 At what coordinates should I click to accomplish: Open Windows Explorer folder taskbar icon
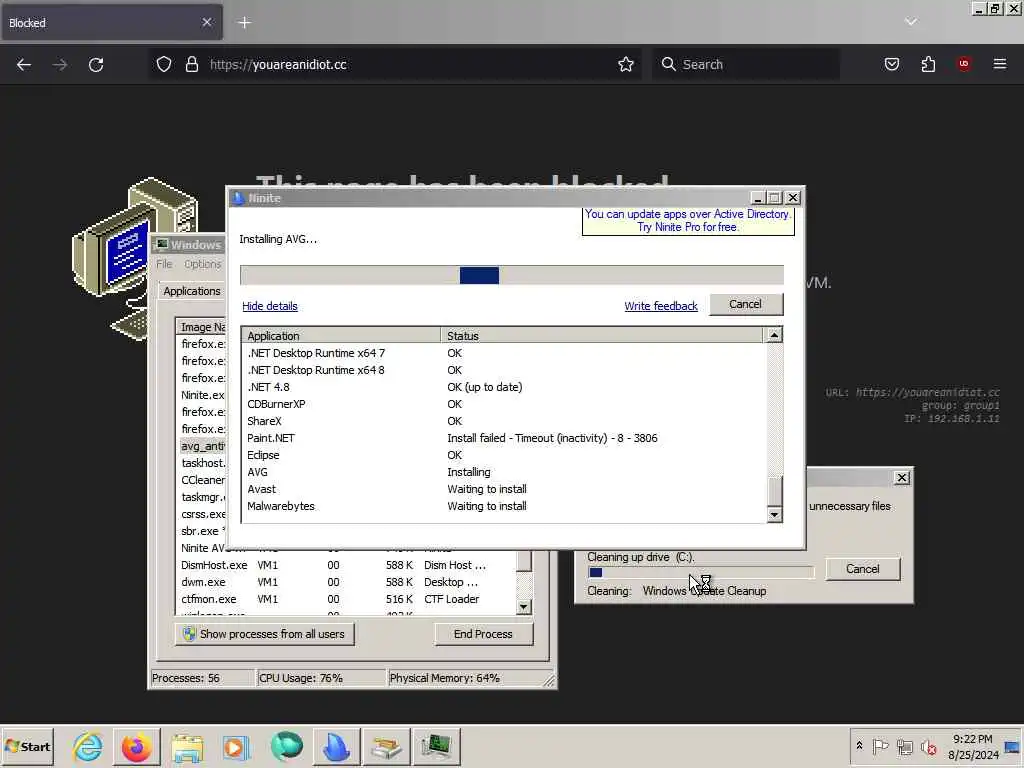[187, 747]
